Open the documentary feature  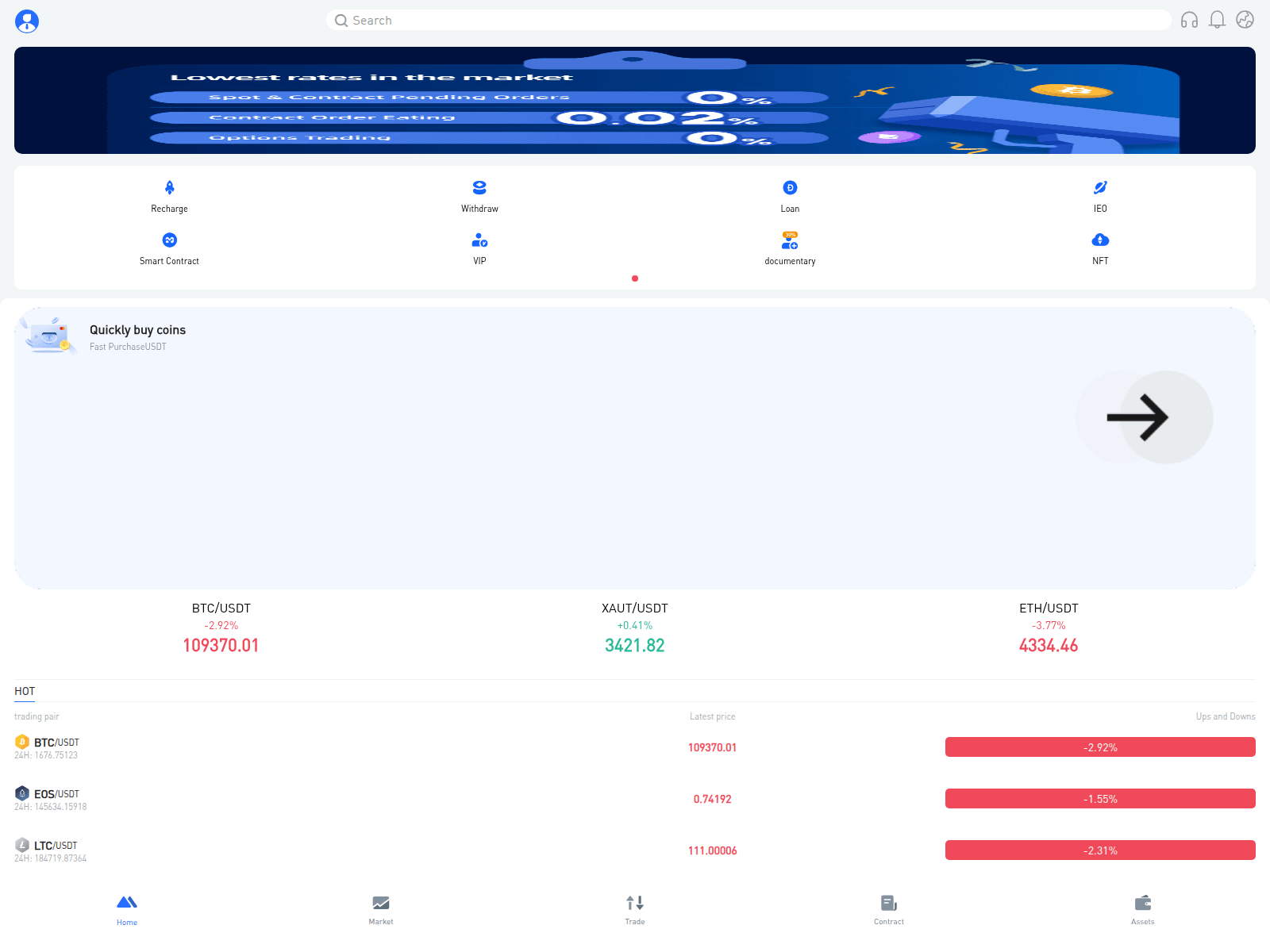pyautogui.click(x=790, y=248)
